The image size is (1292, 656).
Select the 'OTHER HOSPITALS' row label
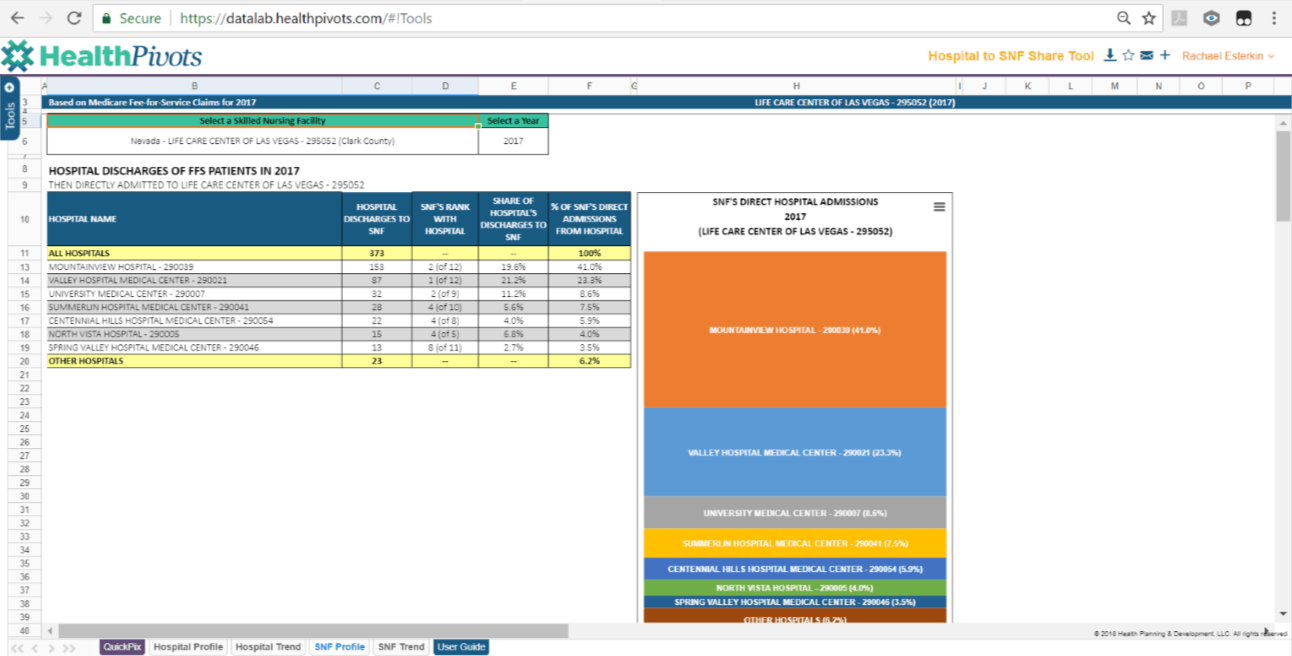click(x=194, y=361)
